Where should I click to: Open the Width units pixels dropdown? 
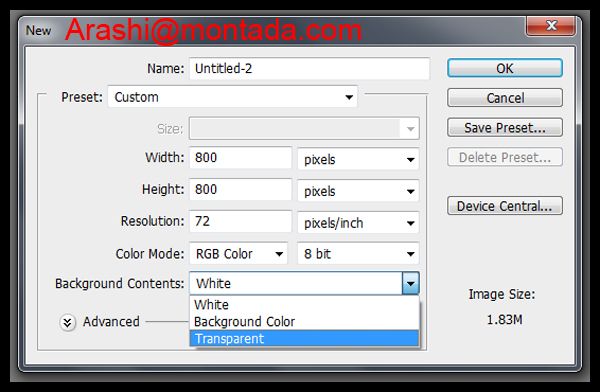[358, 159]
